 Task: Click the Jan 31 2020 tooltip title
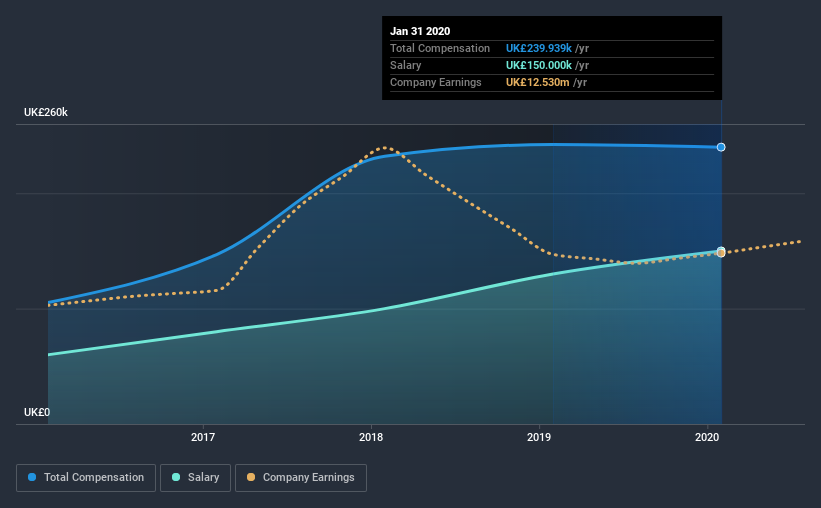click(420, 31)
